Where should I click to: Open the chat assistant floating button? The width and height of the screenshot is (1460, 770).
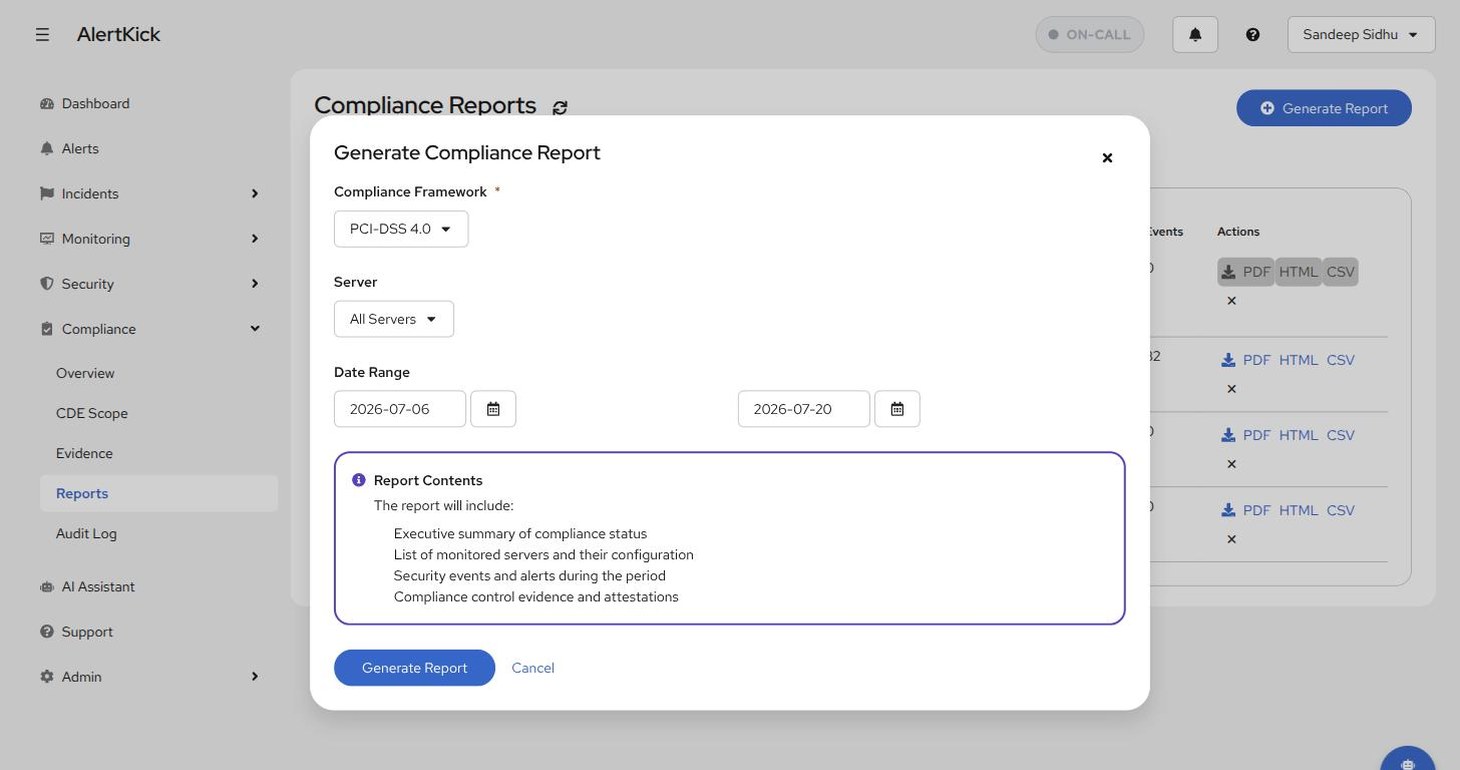point(1408,762)
